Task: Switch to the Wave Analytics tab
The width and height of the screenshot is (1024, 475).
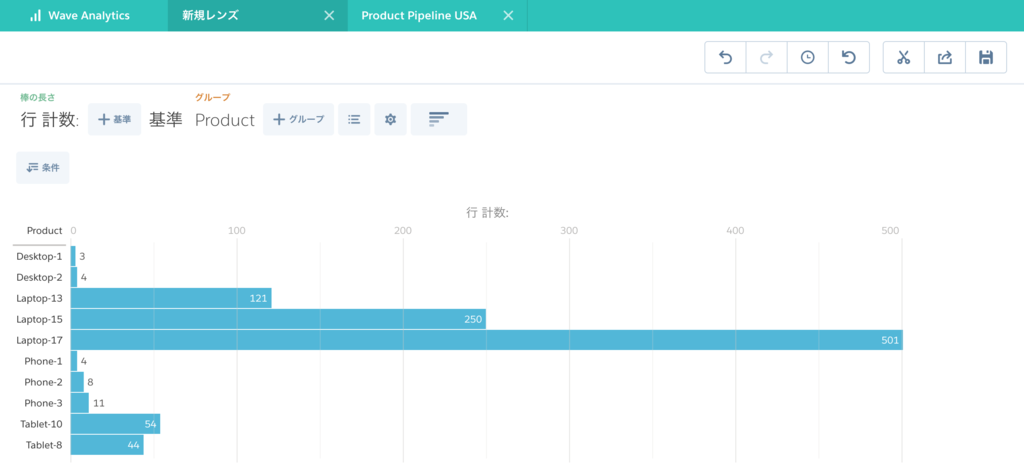Action: tap(84, 16)
